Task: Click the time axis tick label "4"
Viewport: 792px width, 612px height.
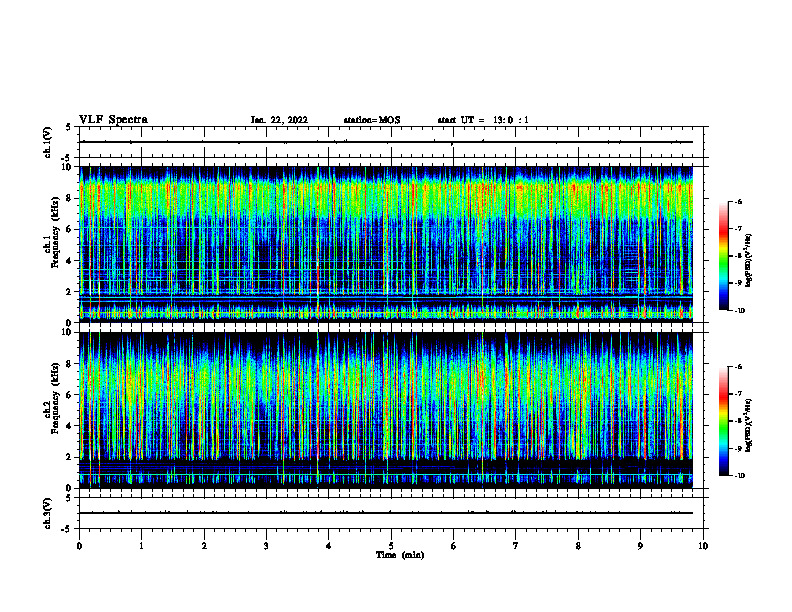Action: (329, 546)
